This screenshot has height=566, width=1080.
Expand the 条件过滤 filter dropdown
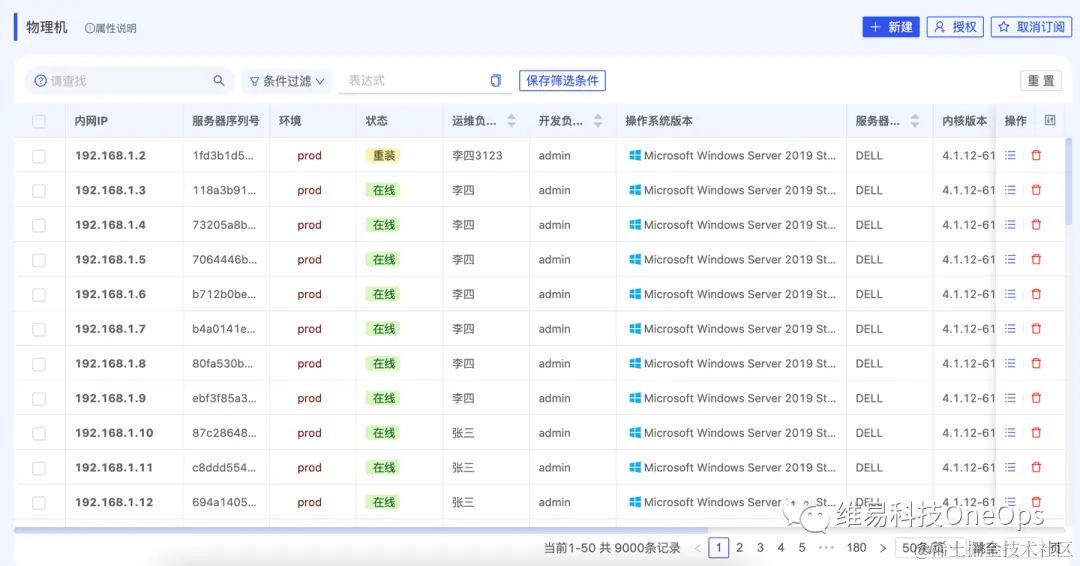[287, 81]
